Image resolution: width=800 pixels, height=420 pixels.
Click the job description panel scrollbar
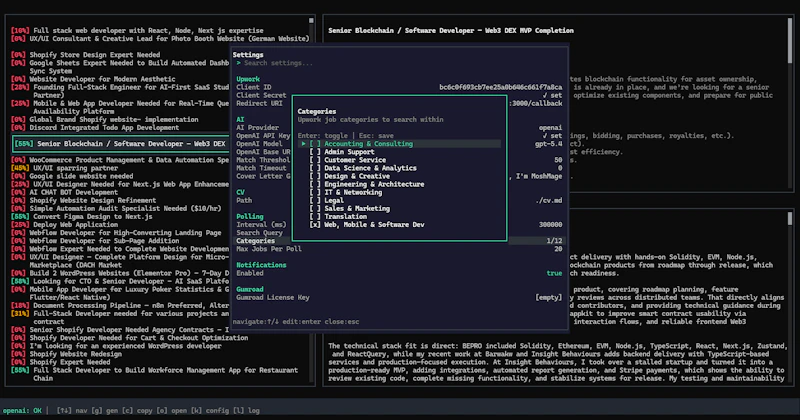point(790,41)
